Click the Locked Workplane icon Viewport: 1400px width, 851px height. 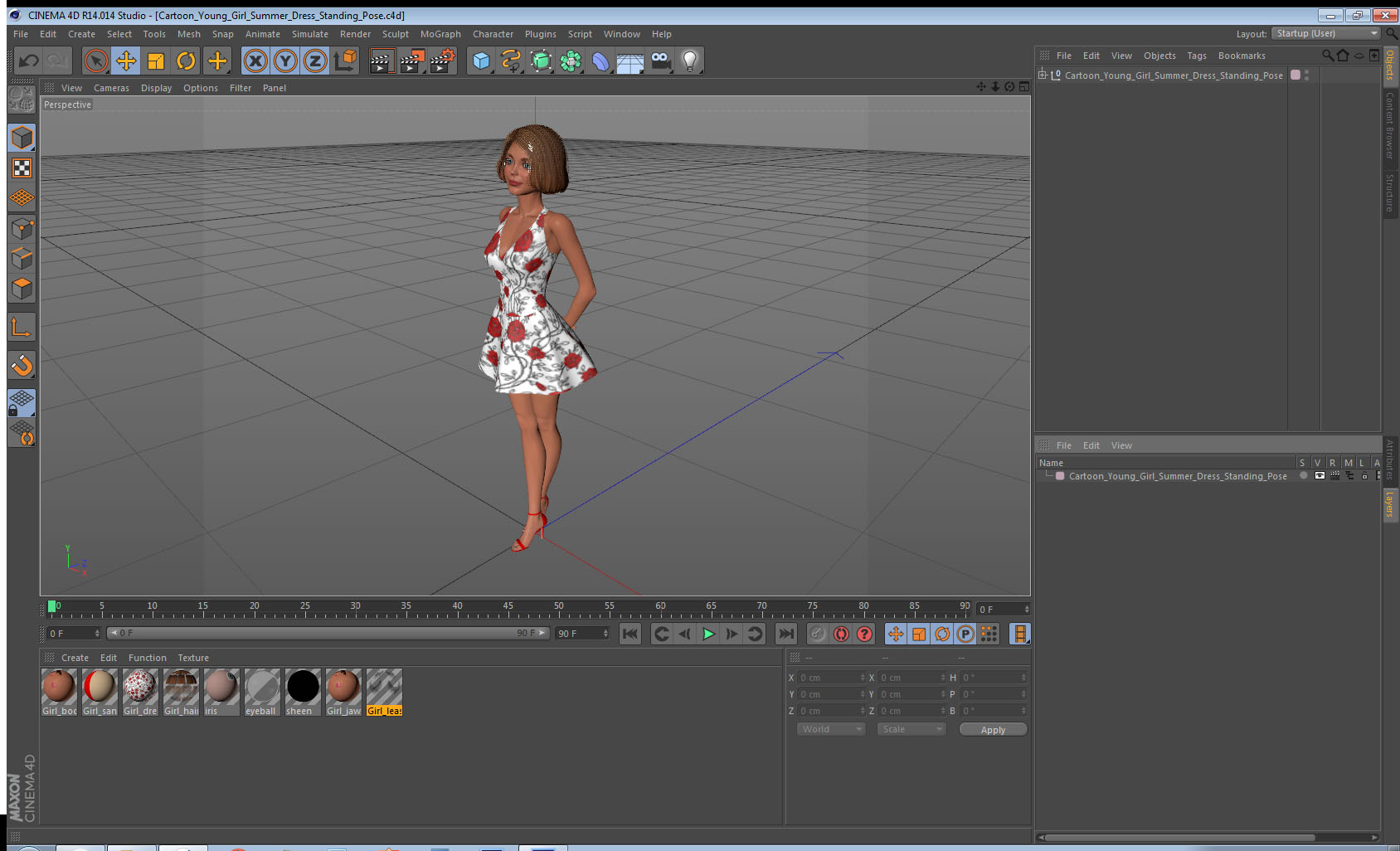tap(22, 403)
